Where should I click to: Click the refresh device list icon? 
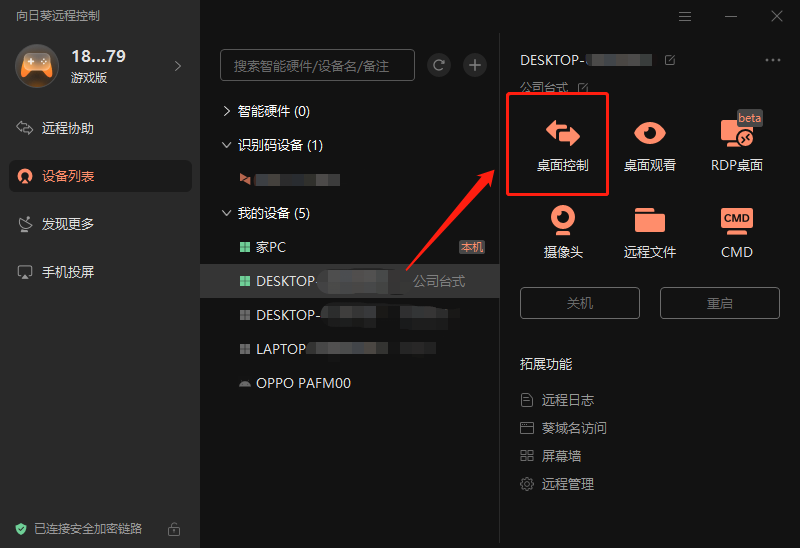(439, 65)
